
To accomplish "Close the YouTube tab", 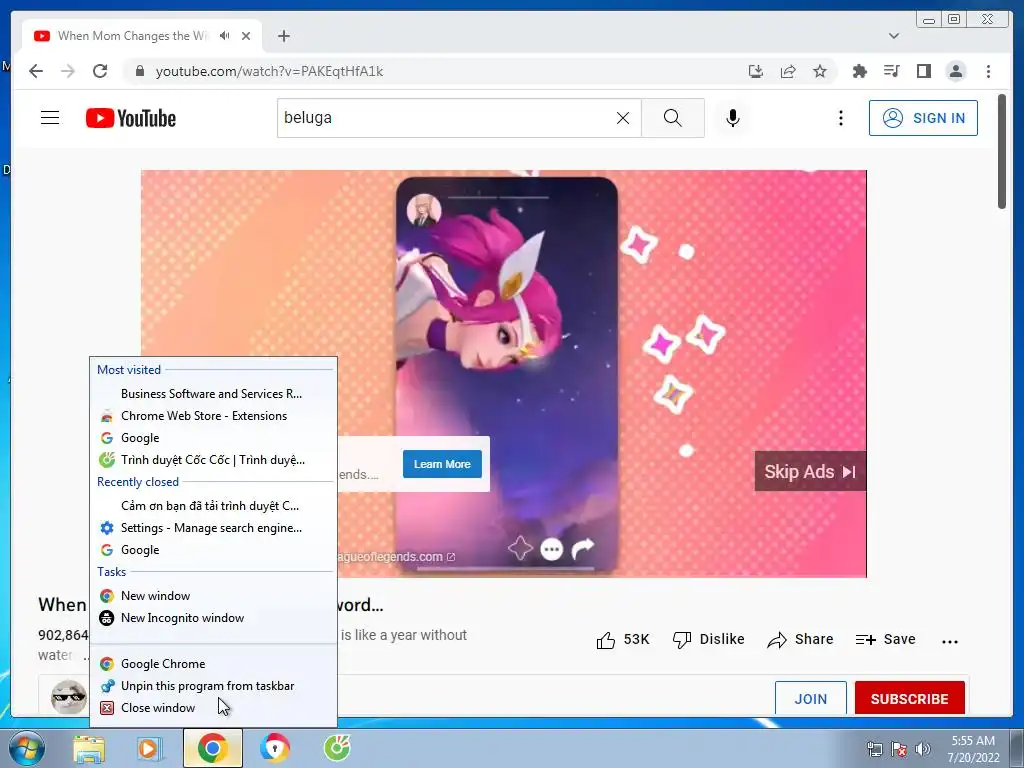I will (x=246, y=36).
